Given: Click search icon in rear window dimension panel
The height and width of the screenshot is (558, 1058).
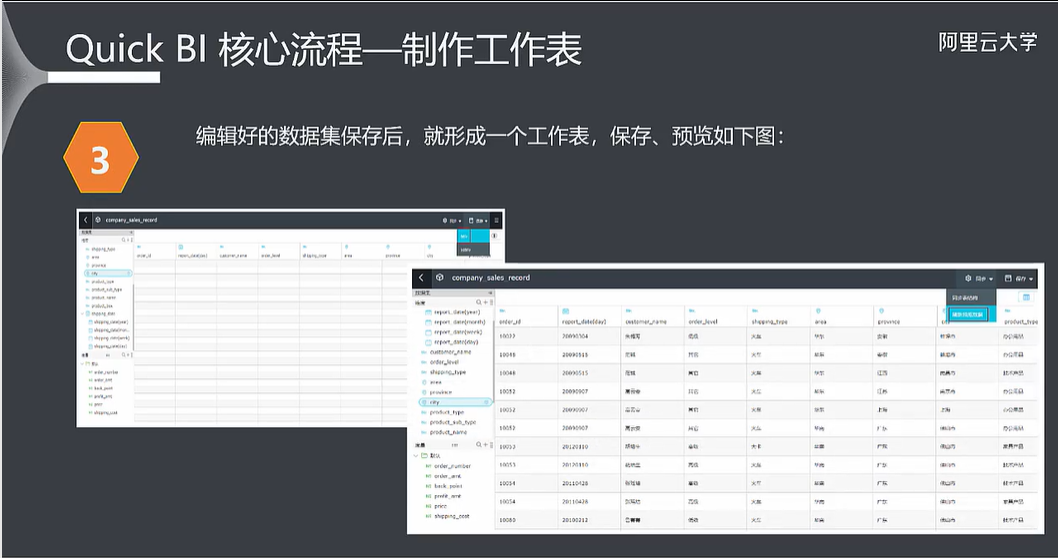Looking at the screenshot, I should coord(123,240).
